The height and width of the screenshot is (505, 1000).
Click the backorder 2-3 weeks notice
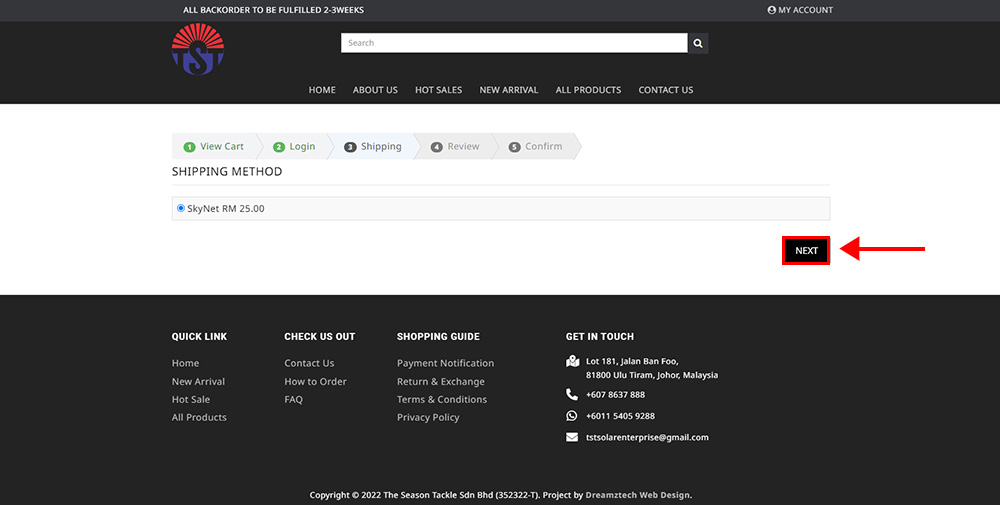tap(274, 10)
